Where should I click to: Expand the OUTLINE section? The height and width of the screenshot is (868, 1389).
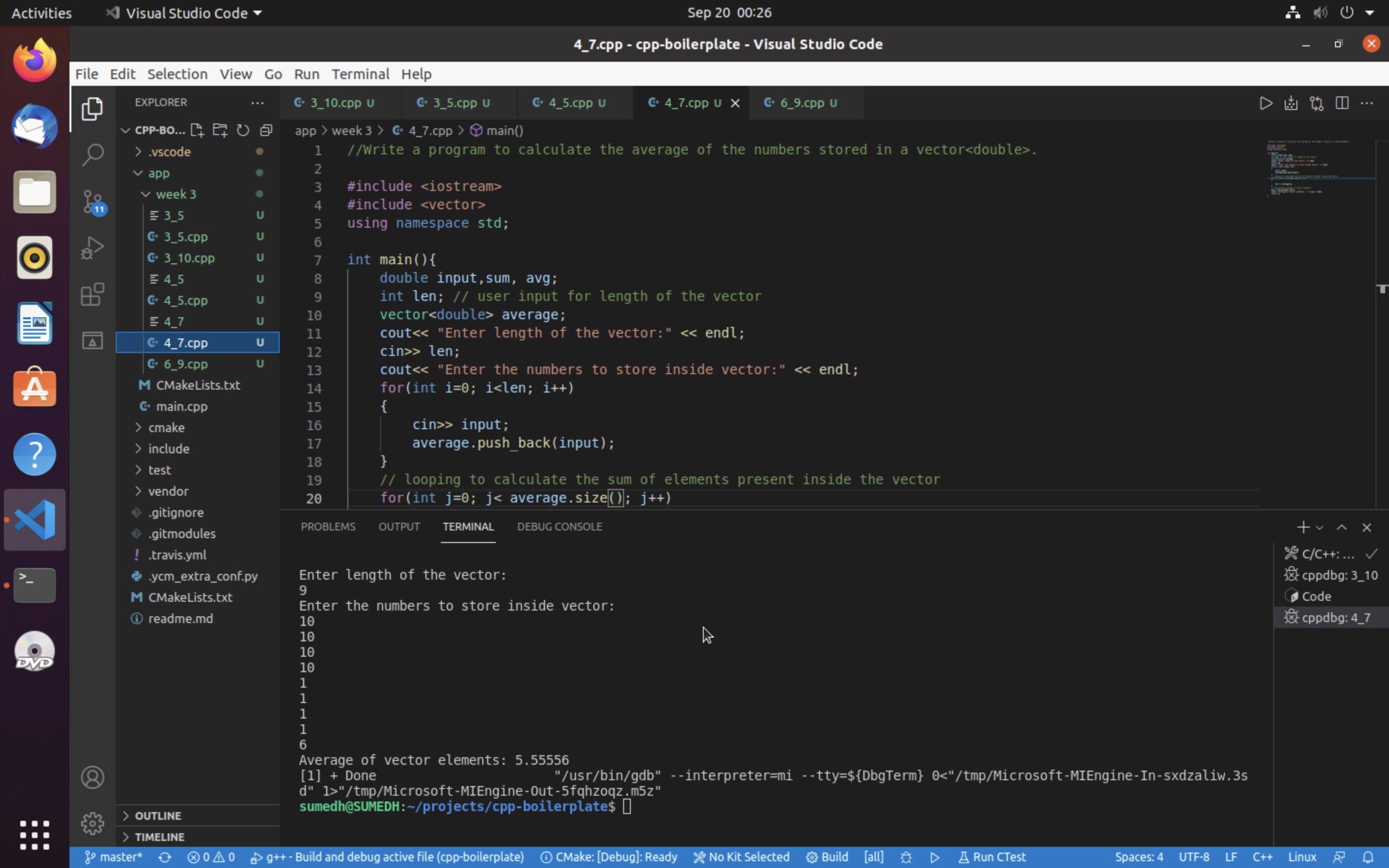tap(198, 816)
